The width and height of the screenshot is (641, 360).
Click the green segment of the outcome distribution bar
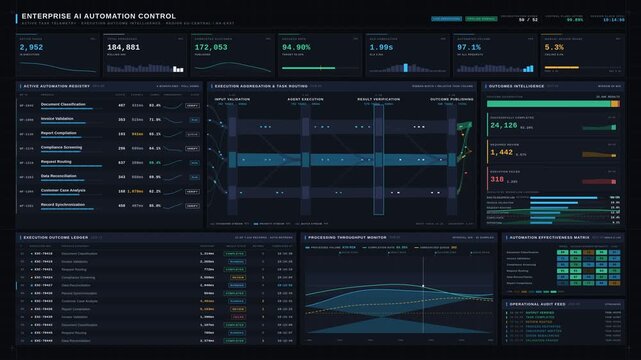[x=549, y=104]
